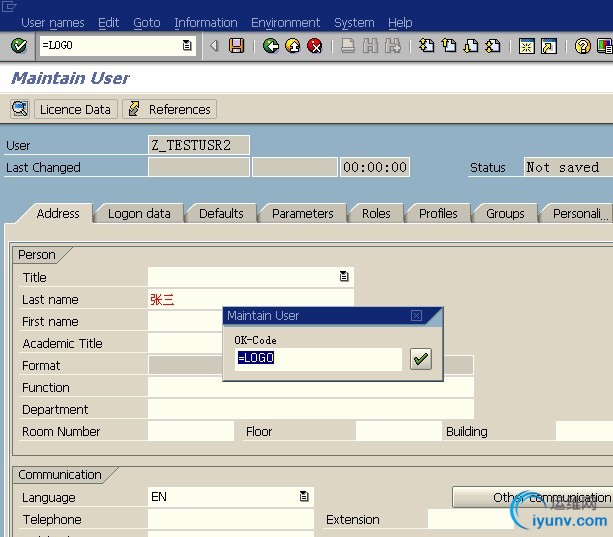The height and width of the screenshot is (537, 613).
Task: Jump to the First Page icon
Action: click(x=426, y=46)
